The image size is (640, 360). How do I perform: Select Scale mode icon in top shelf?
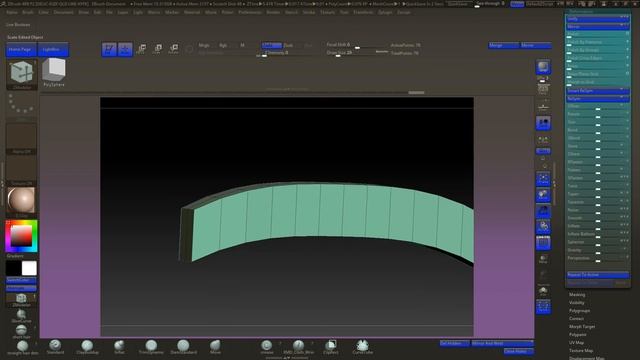point(157,49)
